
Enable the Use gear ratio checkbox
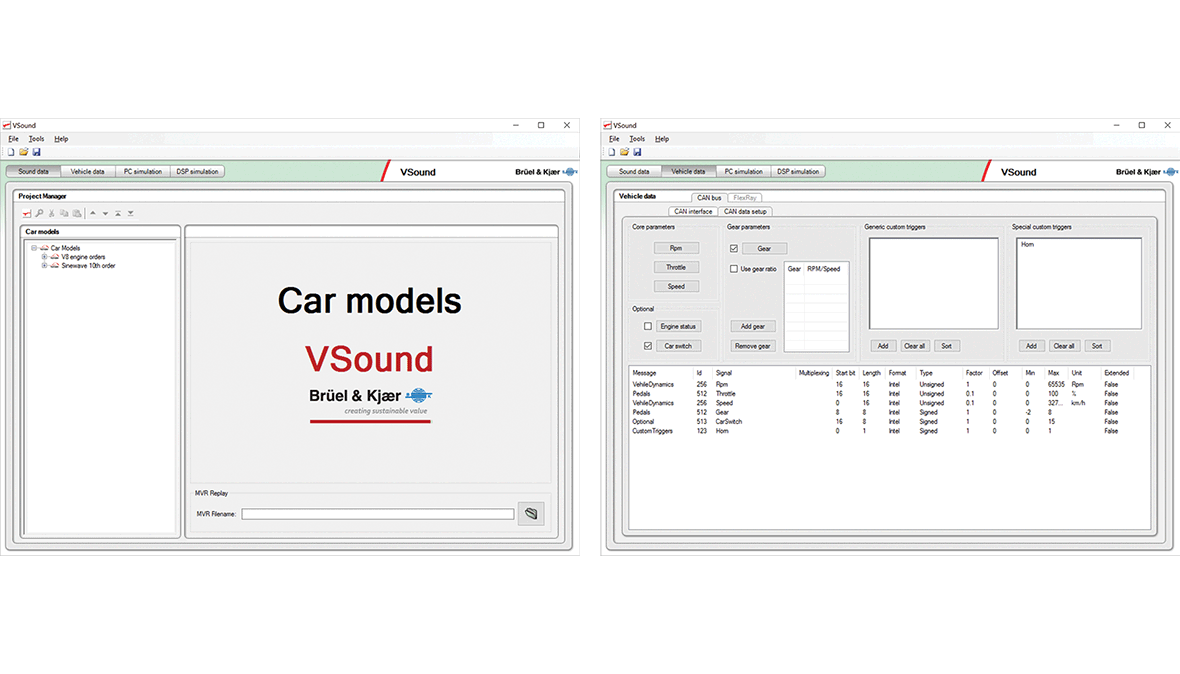click(734, 269)
